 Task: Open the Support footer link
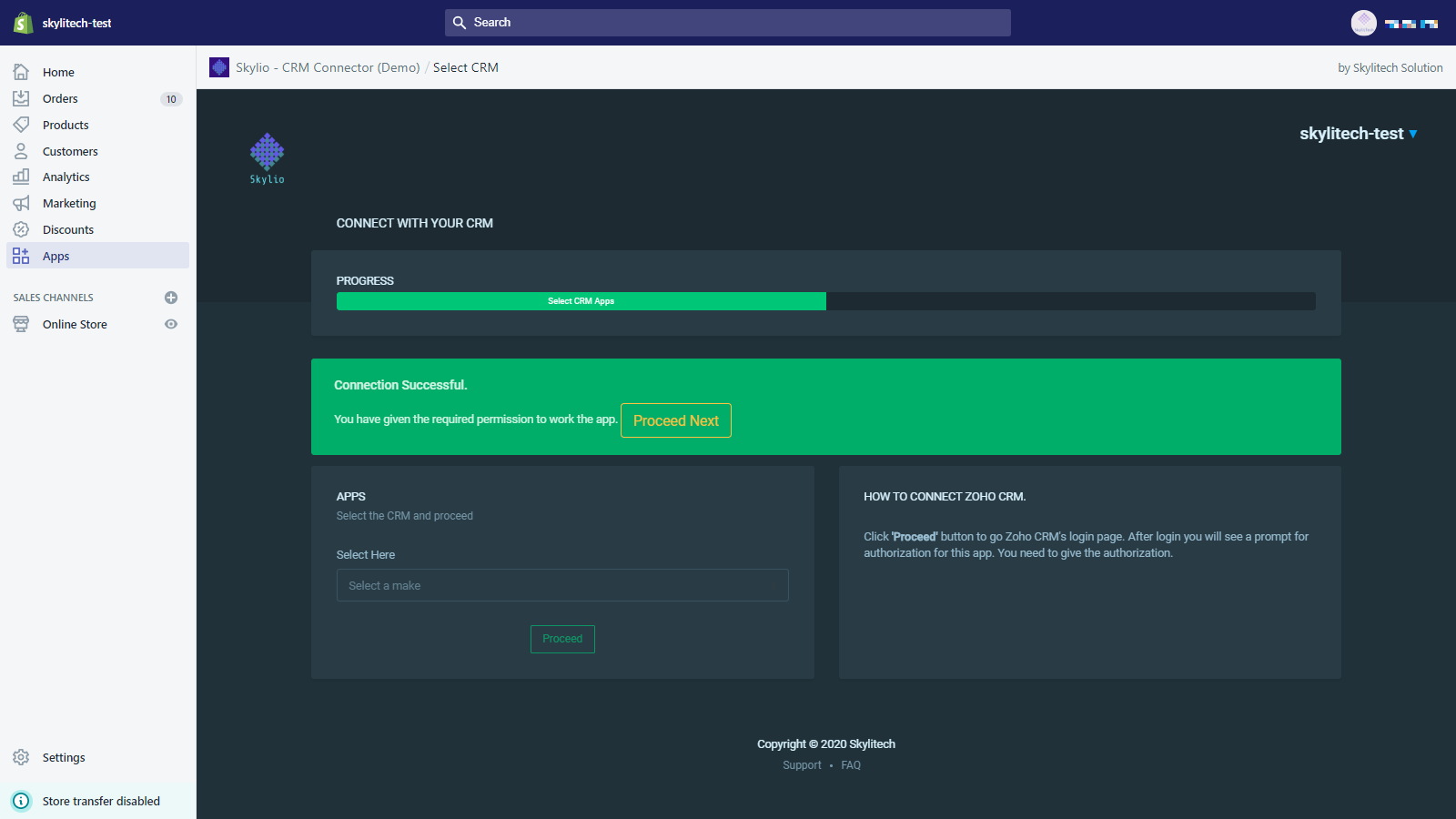(802, 765)
